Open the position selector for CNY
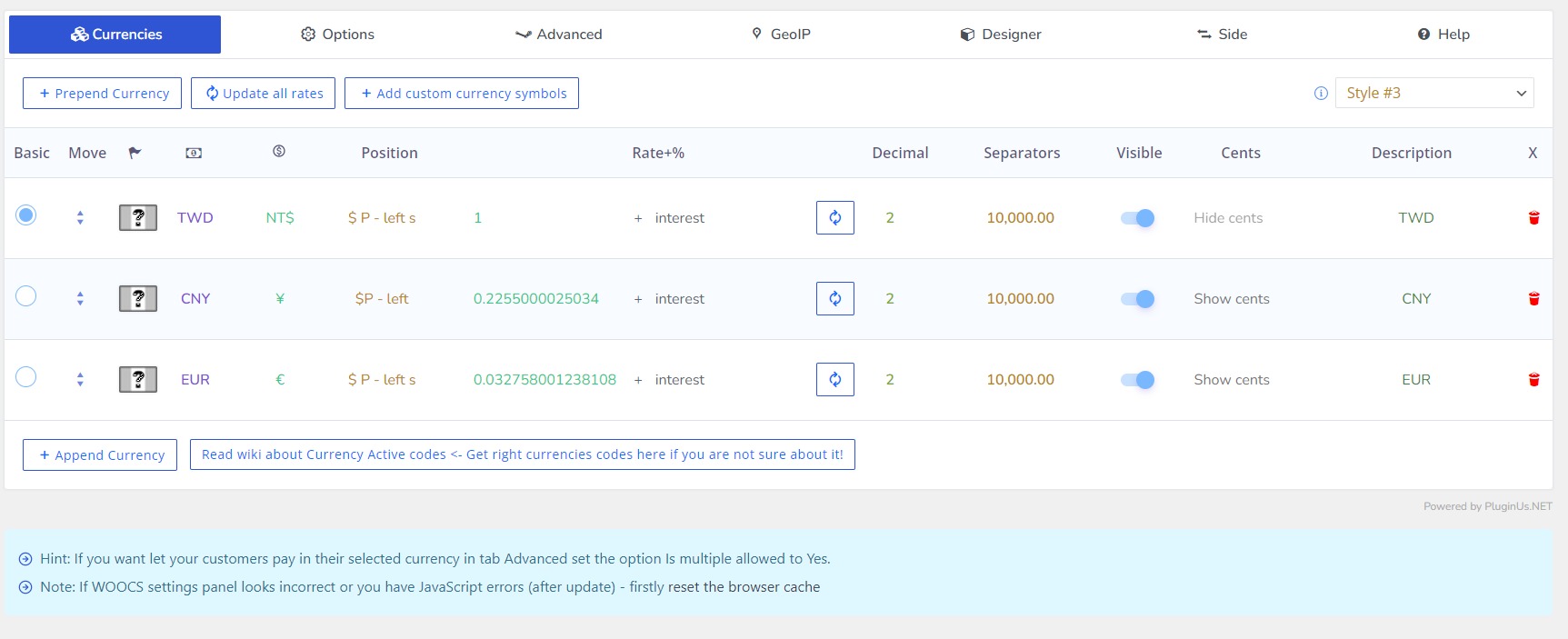1568x639 pixels. pyautogui.click(x=382, y=299)
